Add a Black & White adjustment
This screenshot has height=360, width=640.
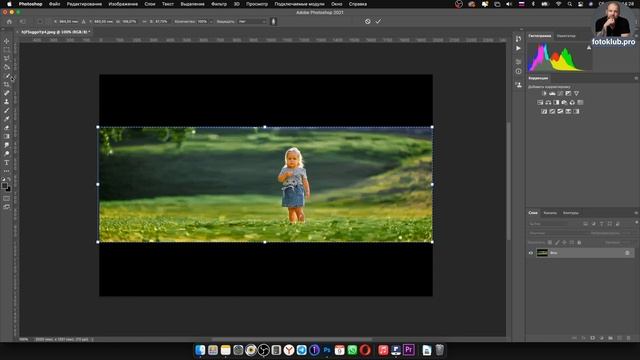coord(556,102)
